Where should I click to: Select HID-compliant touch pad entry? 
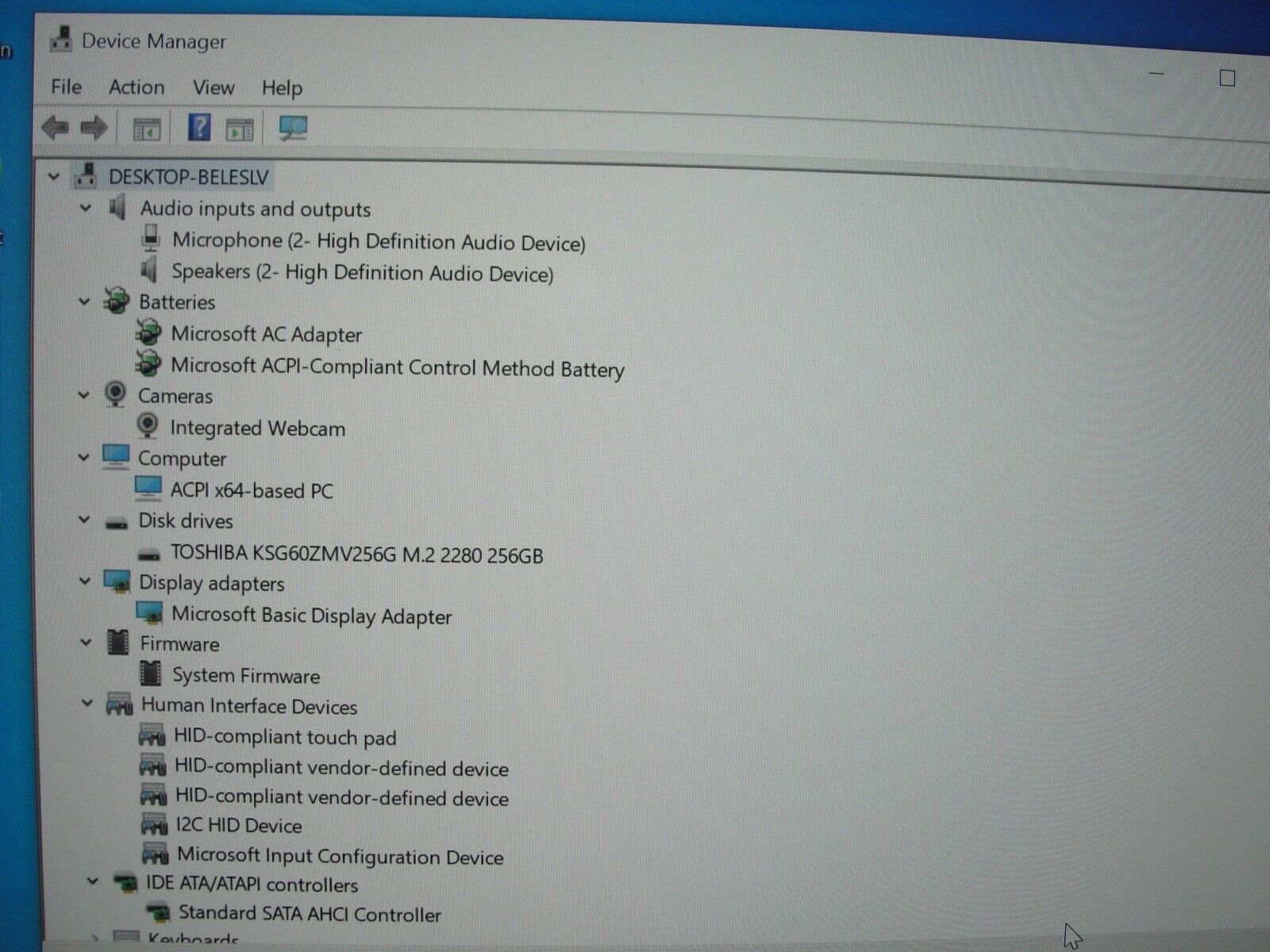[285, 737]
